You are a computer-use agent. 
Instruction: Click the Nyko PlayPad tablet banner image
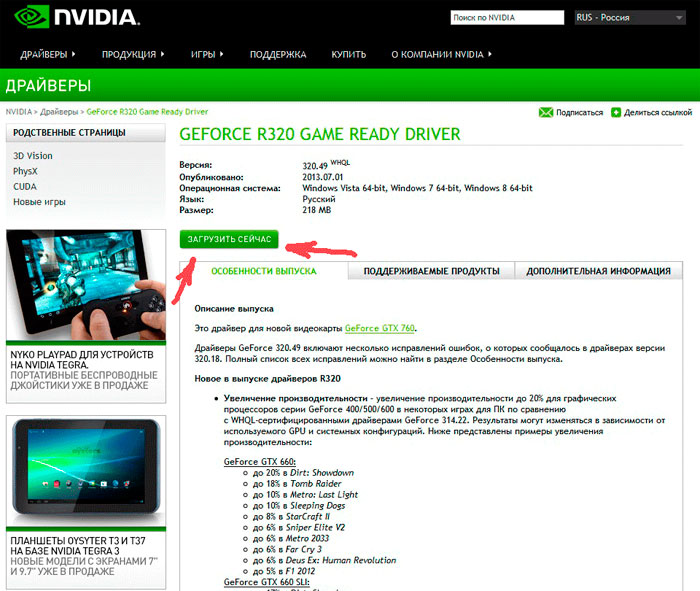pos(86,285)
